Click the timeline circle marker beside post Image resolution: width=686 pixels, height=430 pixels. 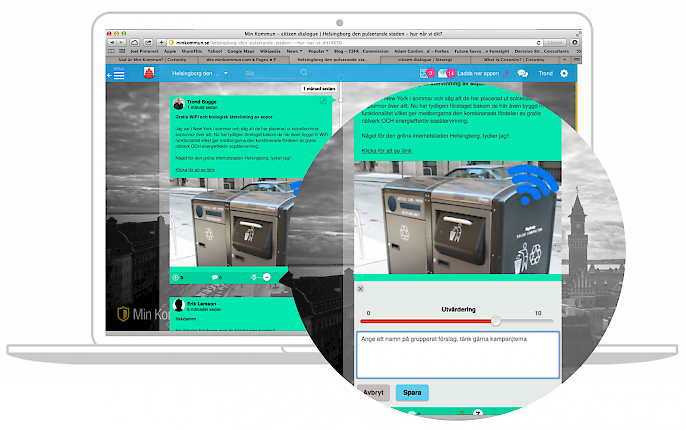click(340, 100)
